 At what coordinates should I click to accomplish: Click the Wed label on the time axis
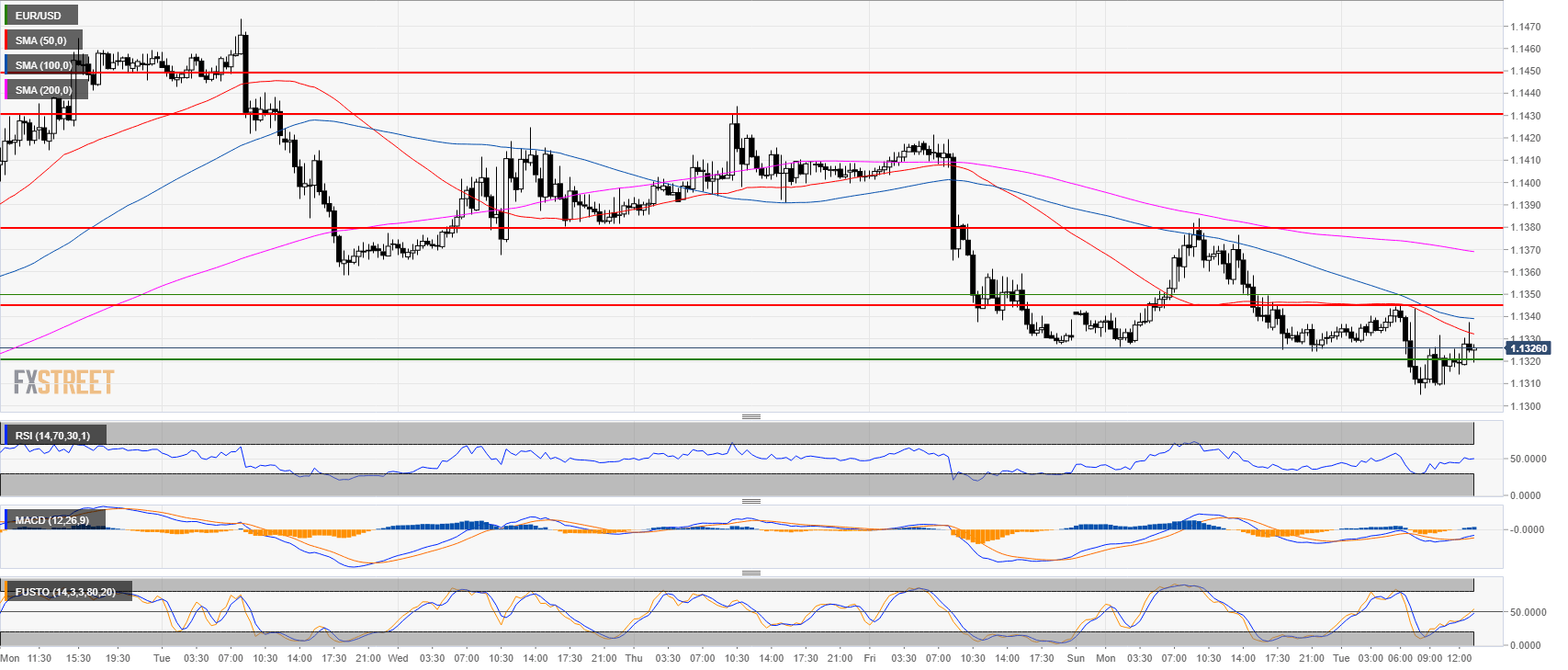tap(398, 658)
